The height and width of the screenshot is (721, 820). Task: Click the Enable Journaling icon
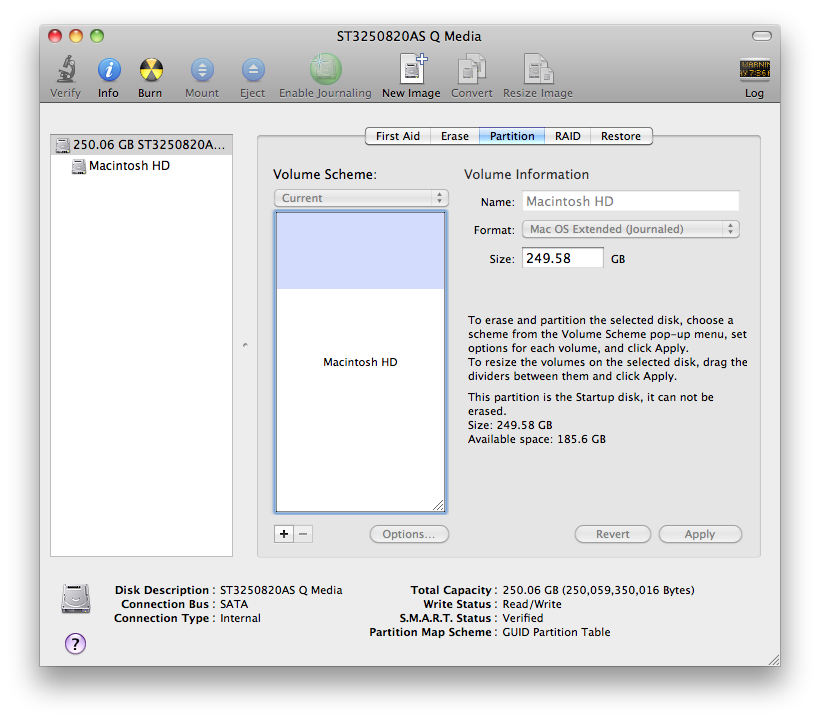325,69
